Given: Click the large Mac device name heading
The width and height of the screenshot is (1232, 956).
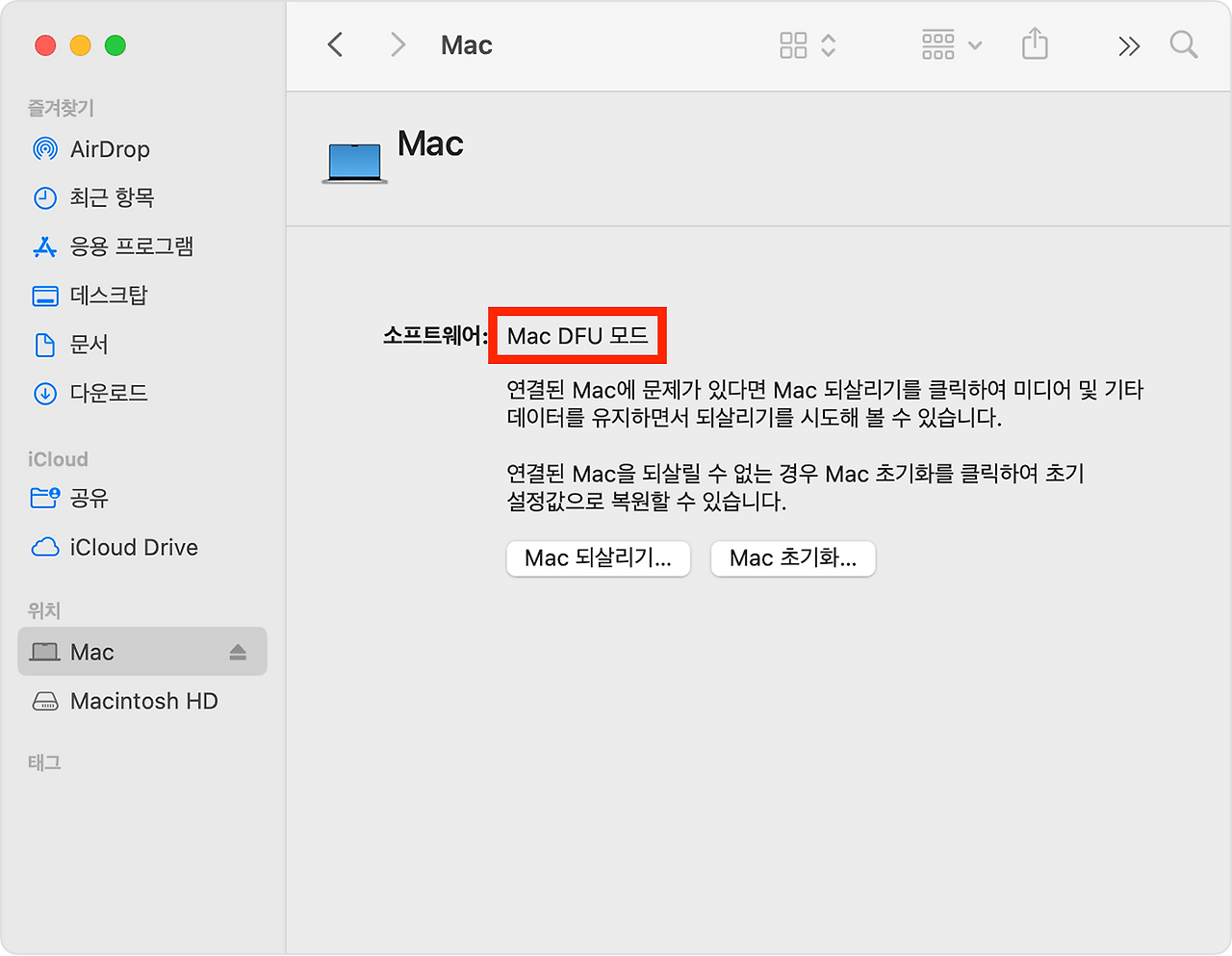Looking at the screenshot, I should click(430, 144).
